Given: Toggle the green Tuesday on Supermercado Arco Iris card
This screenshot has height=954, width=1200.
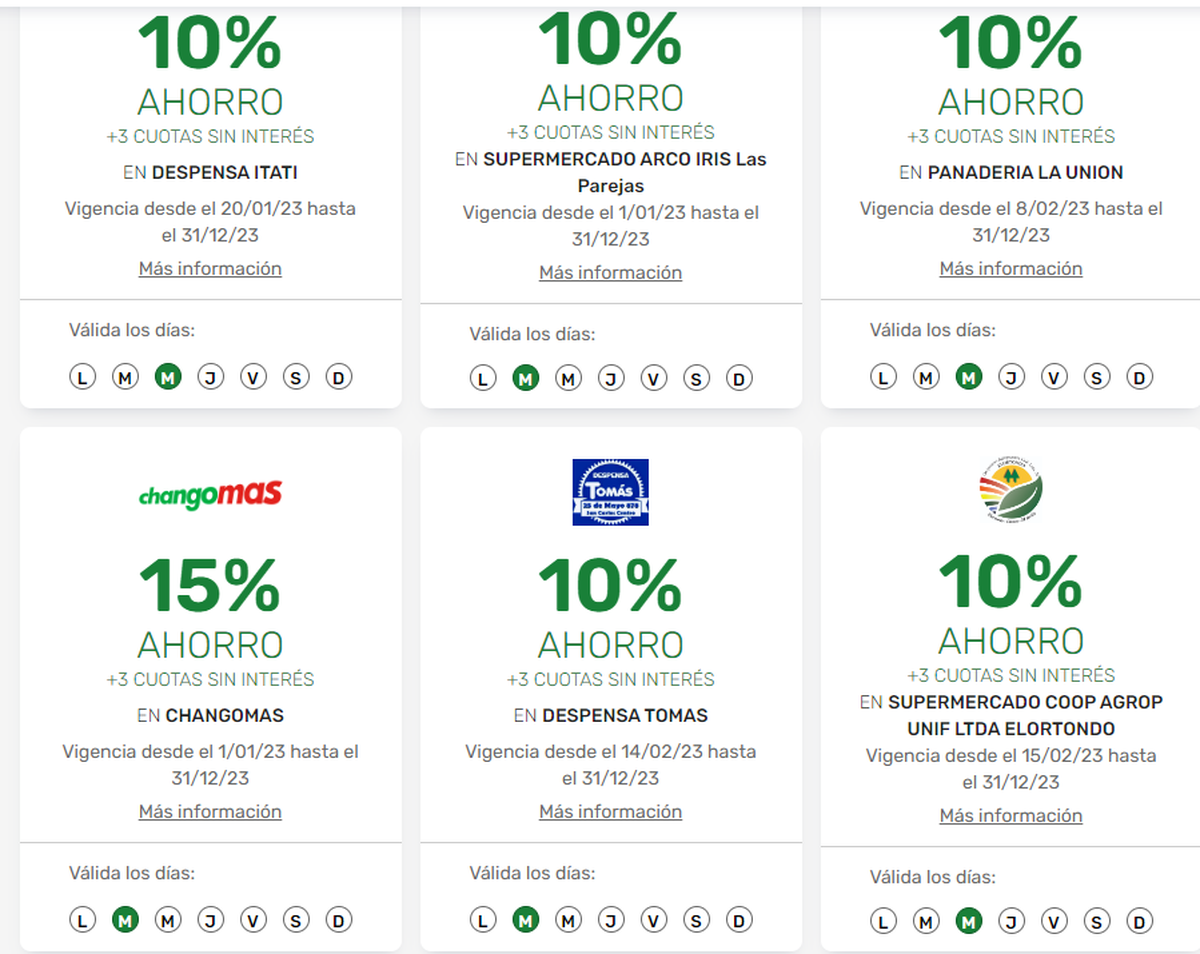Looking at the screenshot, I should point(525,377).
